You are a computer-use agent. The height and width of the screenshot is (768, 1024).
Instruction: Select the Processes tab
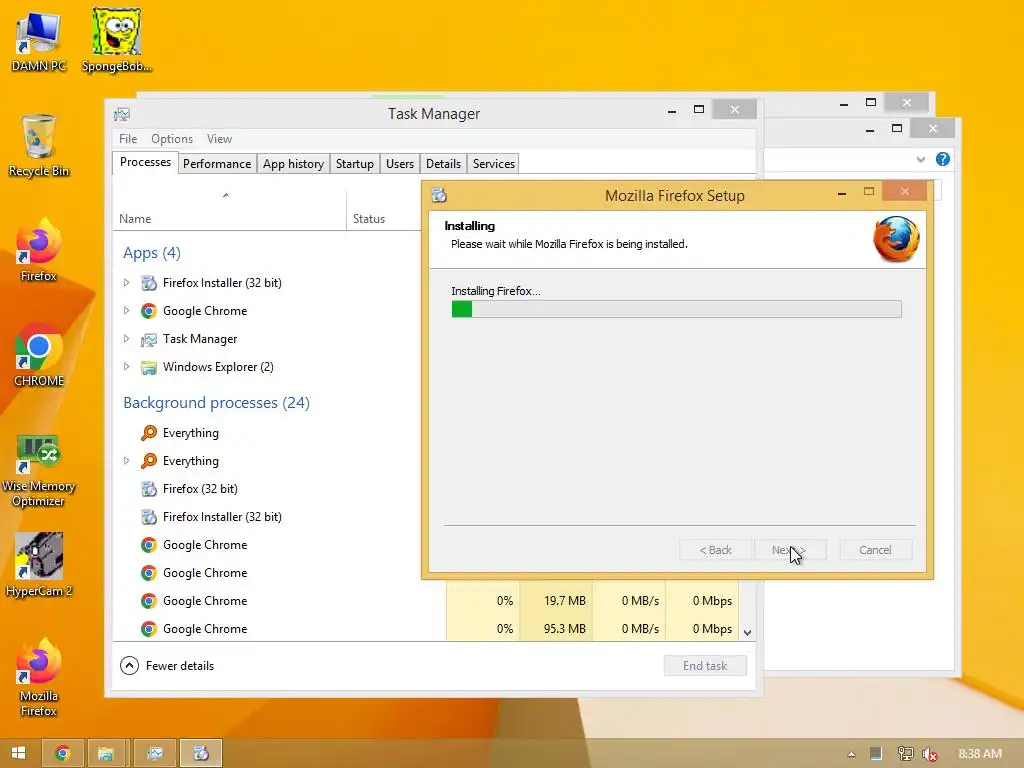(145, 162)
